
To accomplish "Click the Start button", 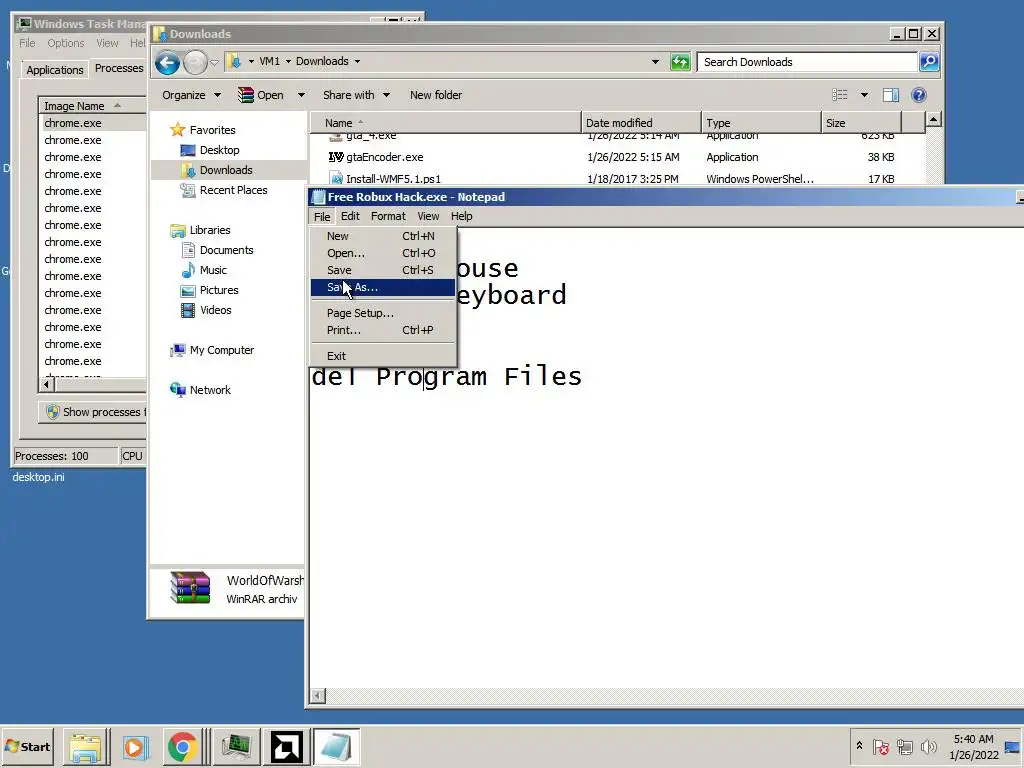I will click(x=28, y=746).
